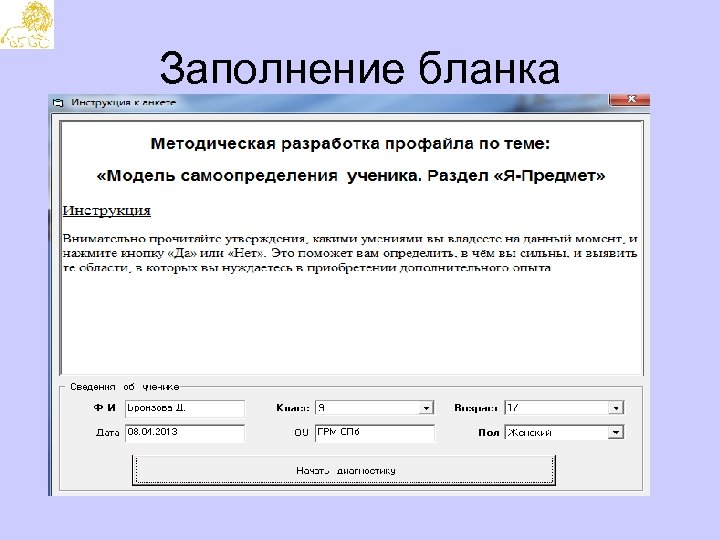Click the ОУ input field
720x540 pixels.
pyautogui.click(x=374, y=433)
